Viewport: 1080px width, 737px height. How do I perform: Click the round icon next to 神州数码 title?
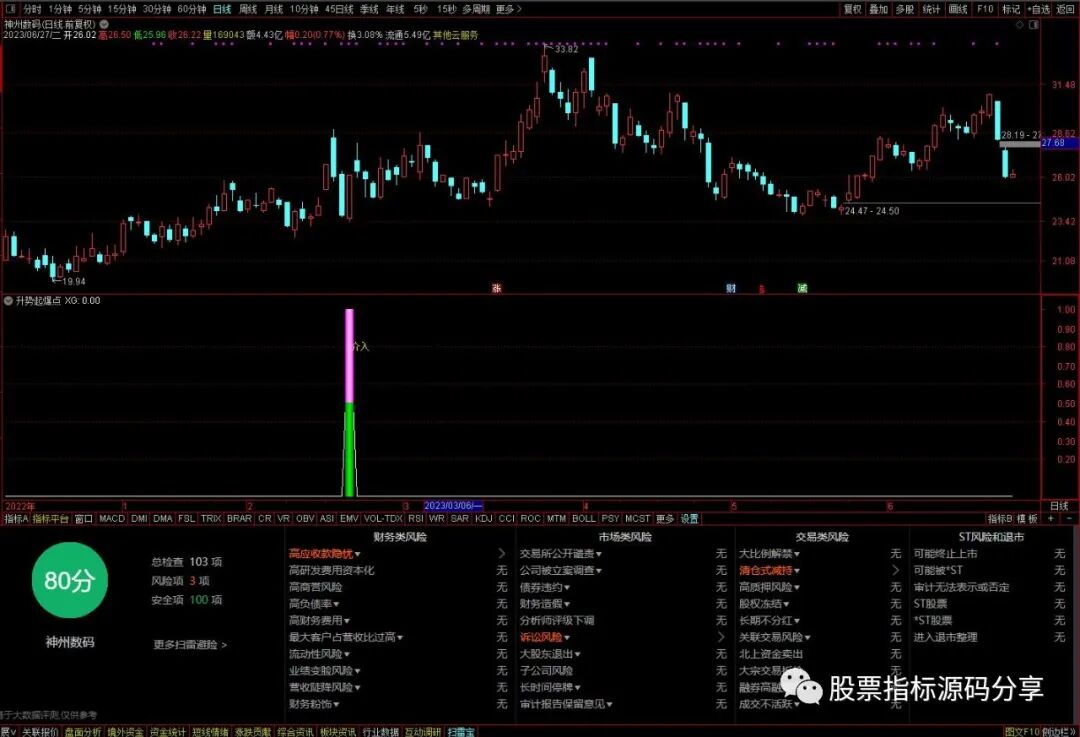coord(103,24)
